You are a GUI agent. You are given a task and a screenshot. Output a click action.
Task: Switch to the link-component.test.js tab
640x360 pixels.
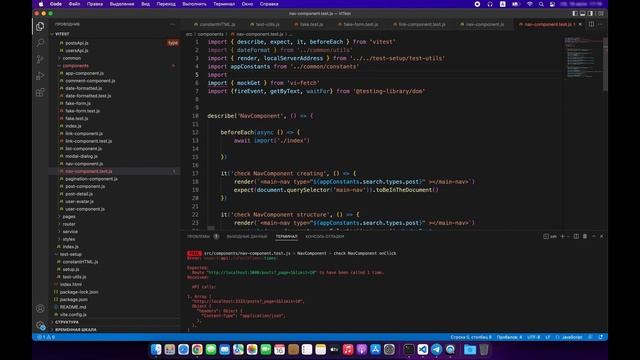[x=419, y=24]
